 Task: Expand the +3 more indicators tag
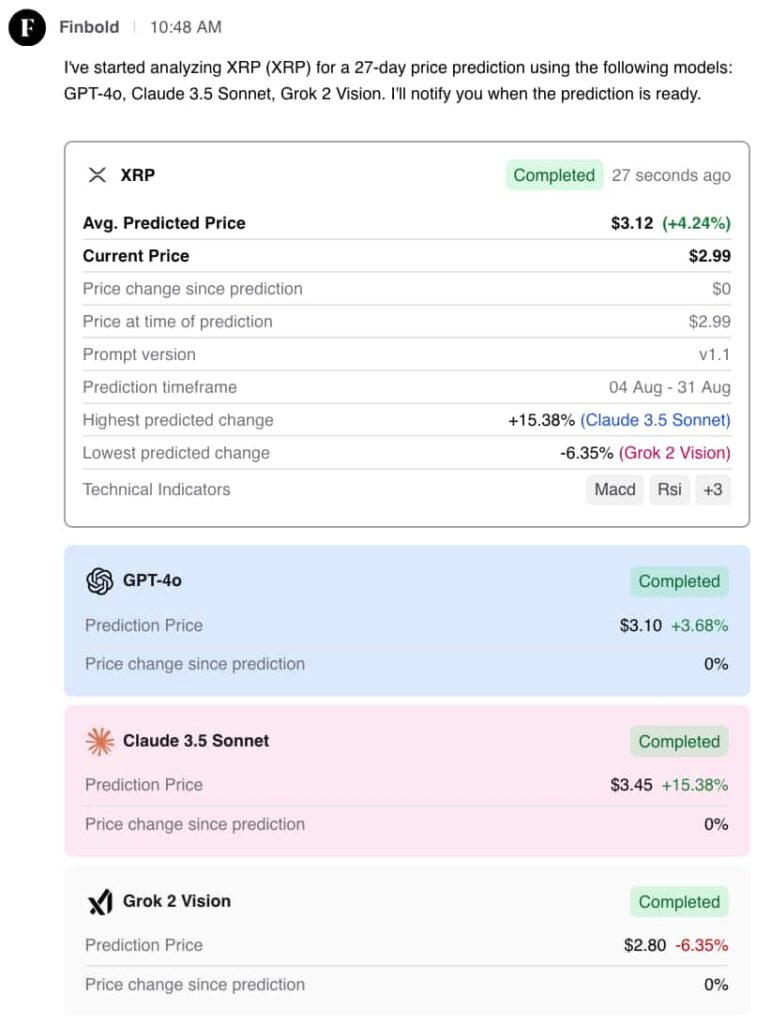coord(713,489)
